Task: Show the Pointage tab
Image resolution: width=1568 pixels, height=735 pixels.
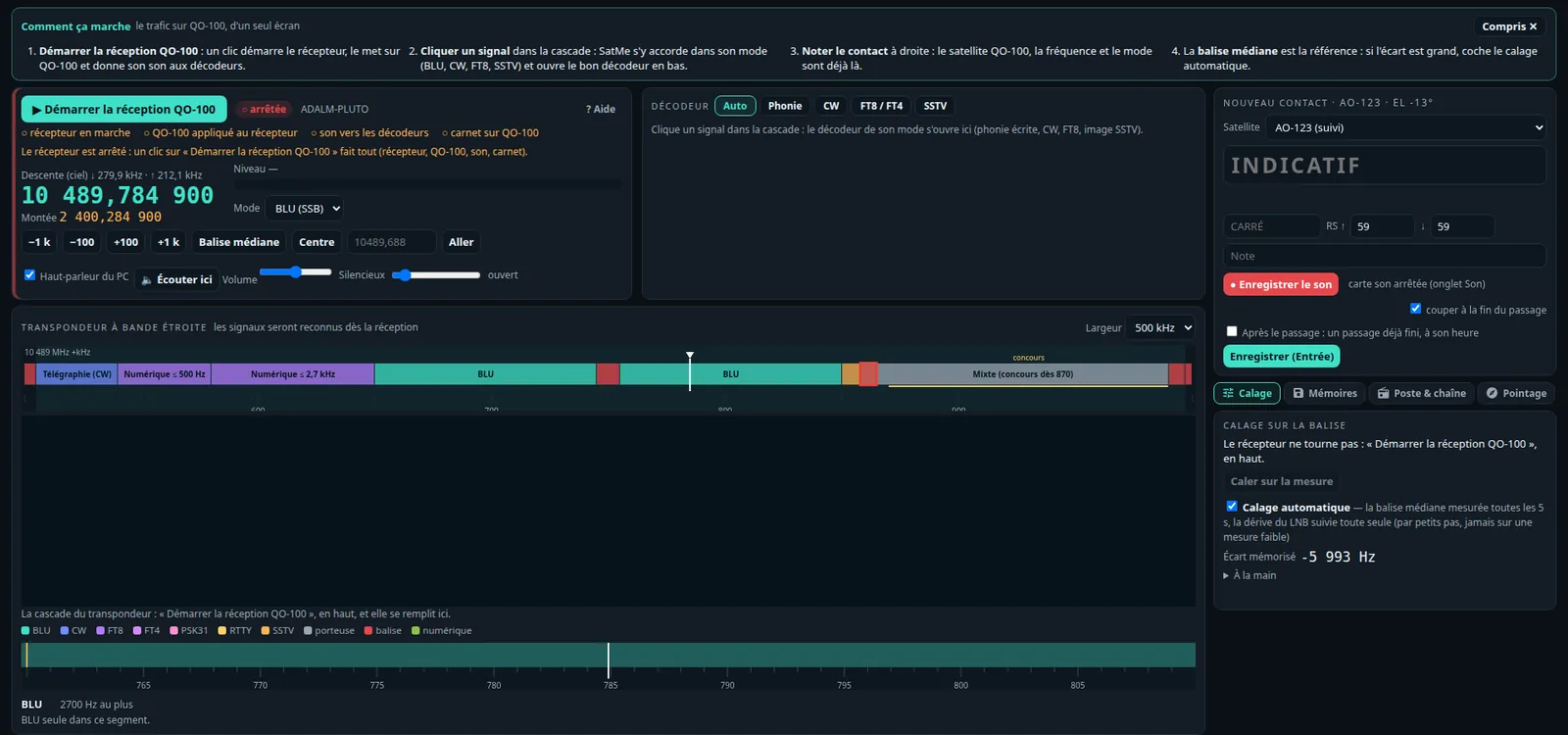Action: click(x=1516, y=393)
